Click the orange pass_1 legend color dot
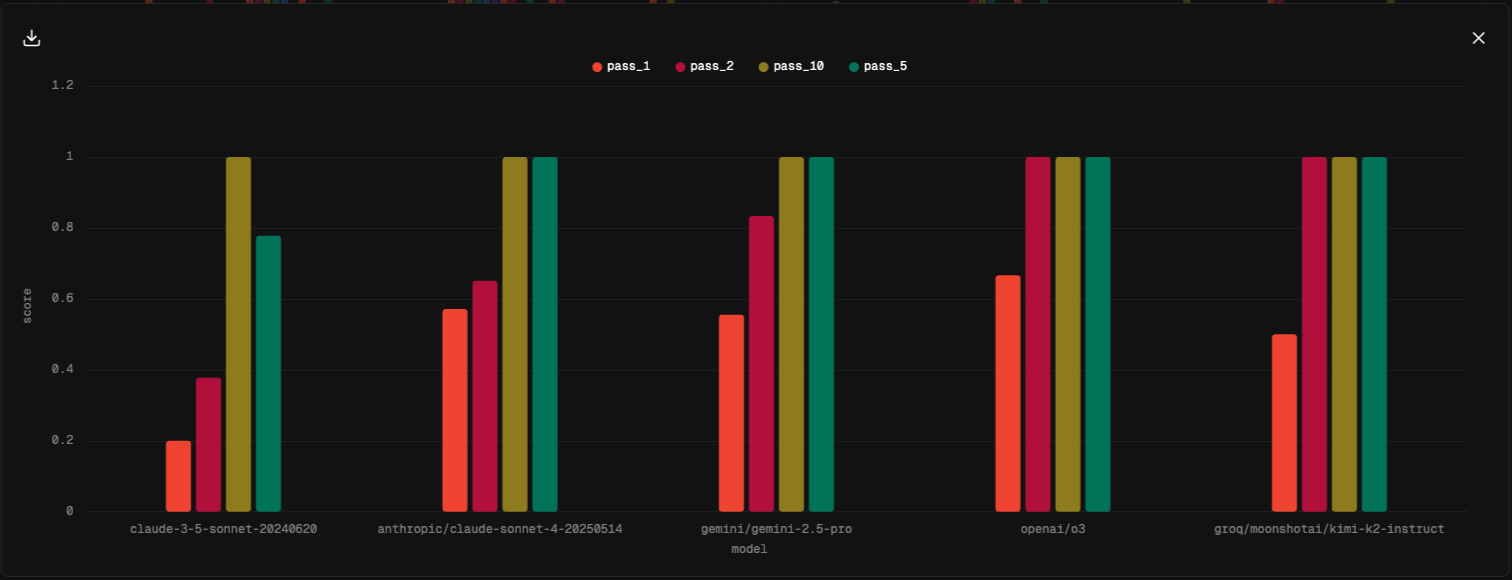Image resolution: width=1512 pixels, height=580 pixels. click(x=597, y=67)
